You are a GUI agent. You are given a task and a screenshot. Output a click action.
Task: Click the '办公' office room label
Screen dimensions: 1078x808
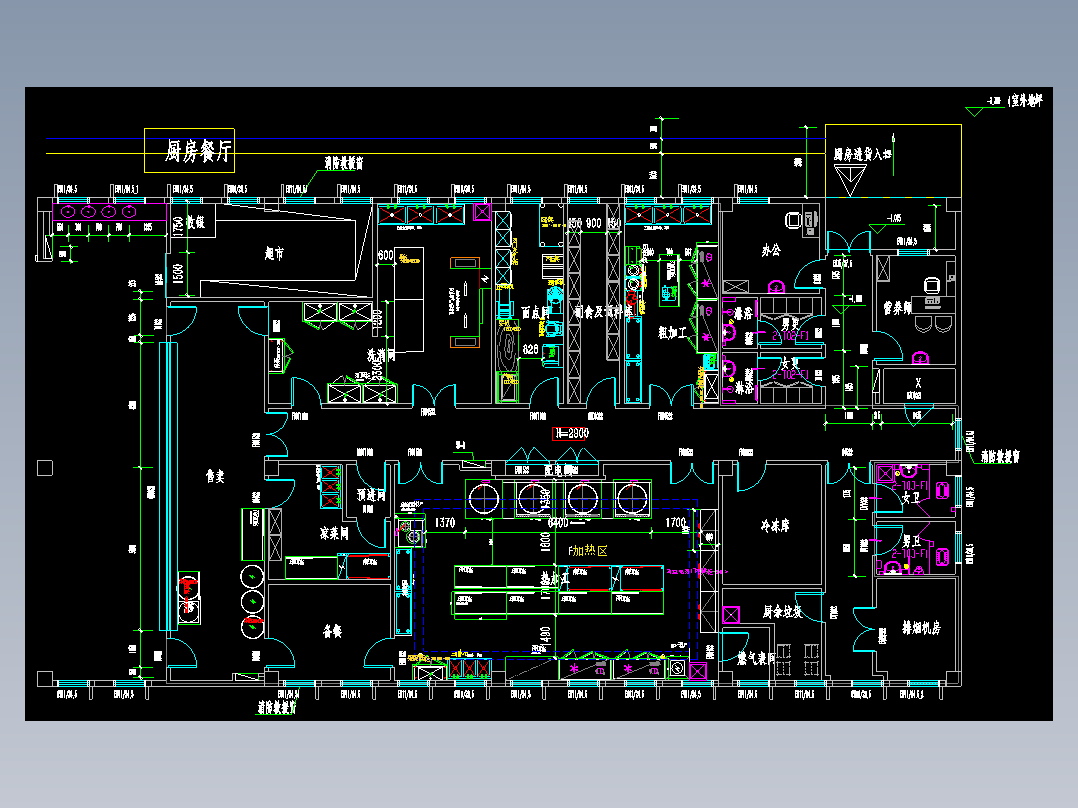pyautogui.click(x=771, y=250)
